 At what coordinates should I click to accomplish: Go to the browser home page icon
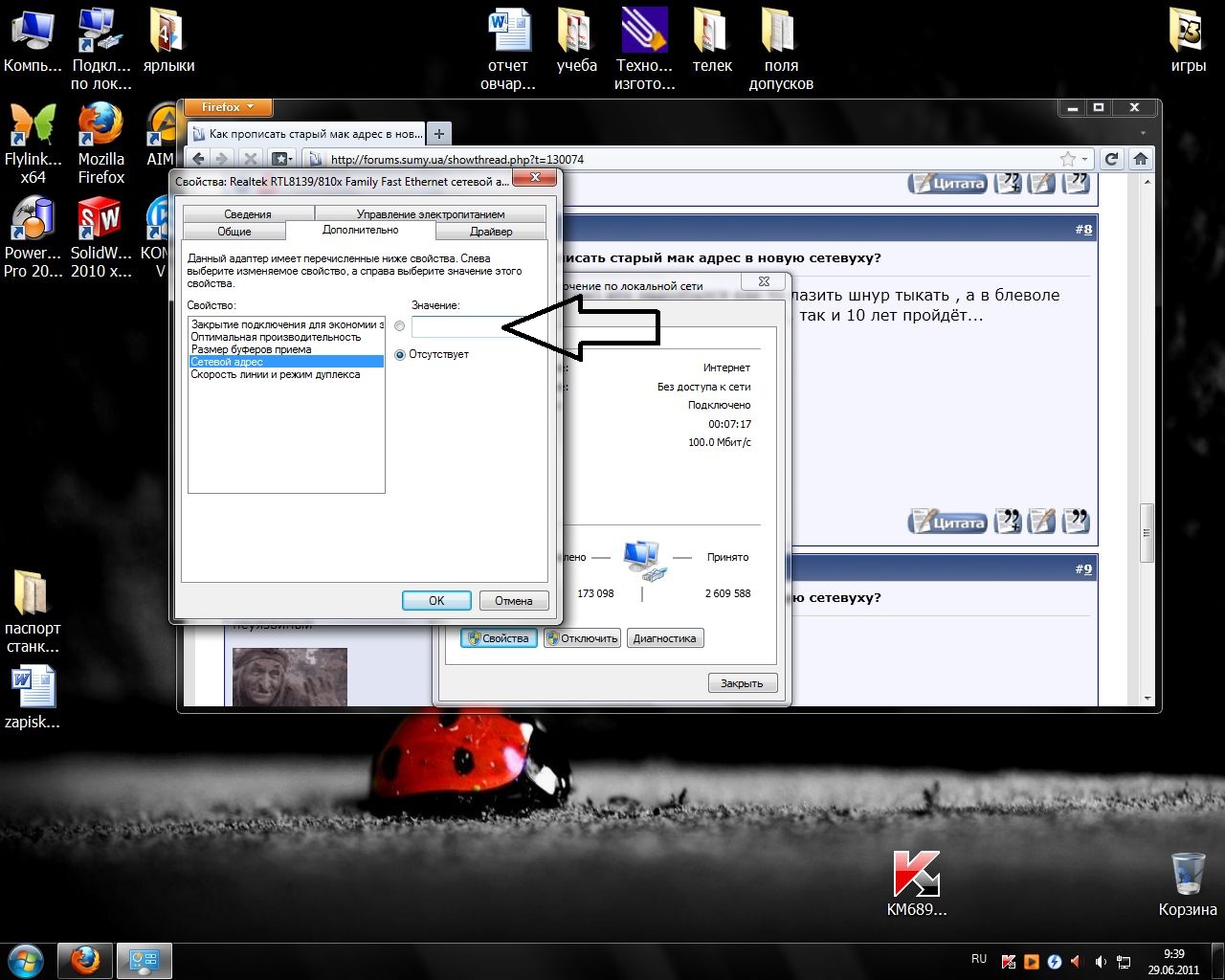[x=1140, y=159]
